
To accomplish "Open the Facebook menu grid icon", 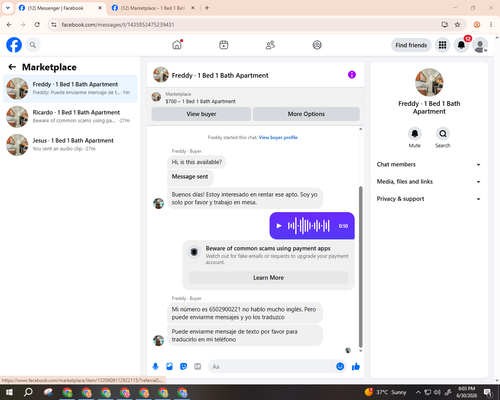I will click(442, 45).
